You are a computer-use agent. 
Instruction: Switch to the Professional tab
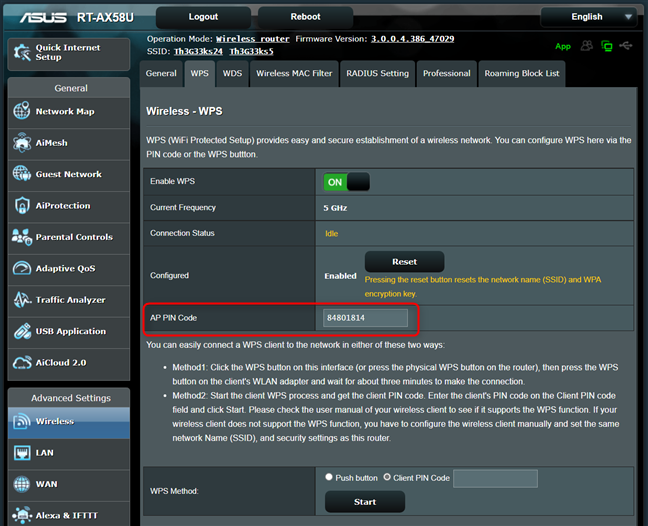(x=447, y=74)
